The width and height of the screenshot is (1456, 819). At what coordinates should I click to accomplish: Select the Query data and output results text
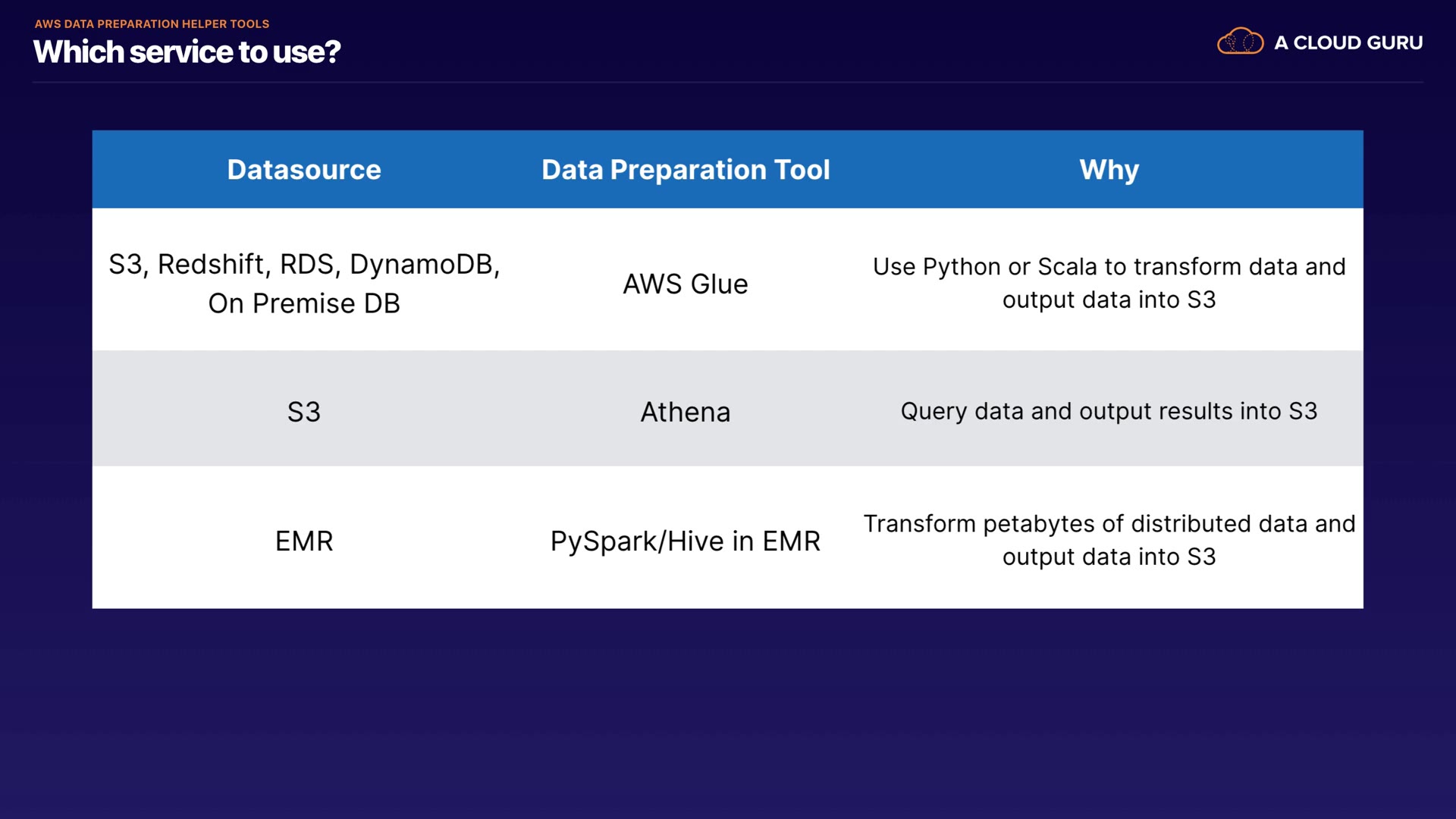point(1109,412)
